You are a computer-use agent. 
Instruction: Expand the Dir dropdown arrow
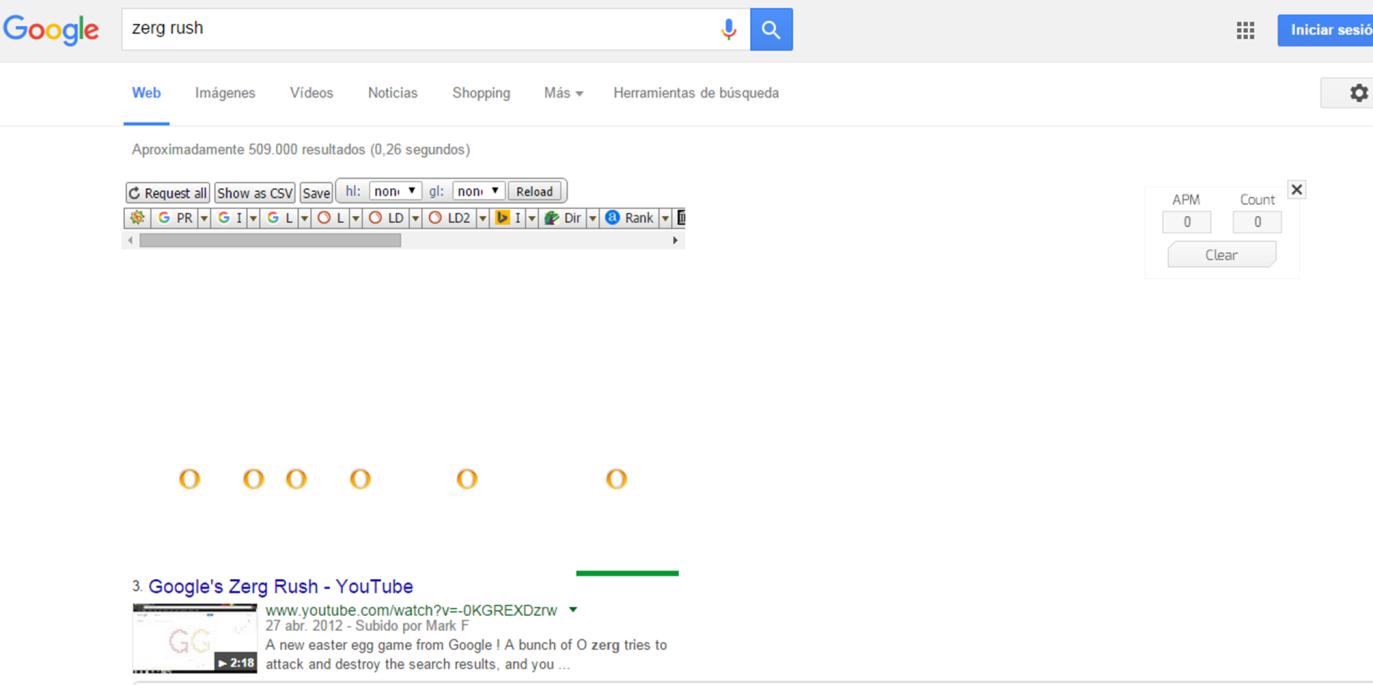point(592,217)
